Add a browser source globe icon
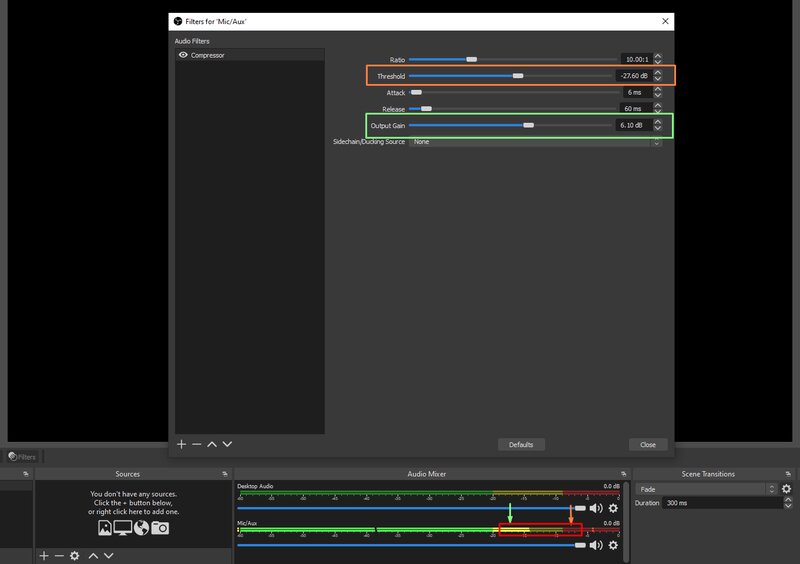 (141, 528)
